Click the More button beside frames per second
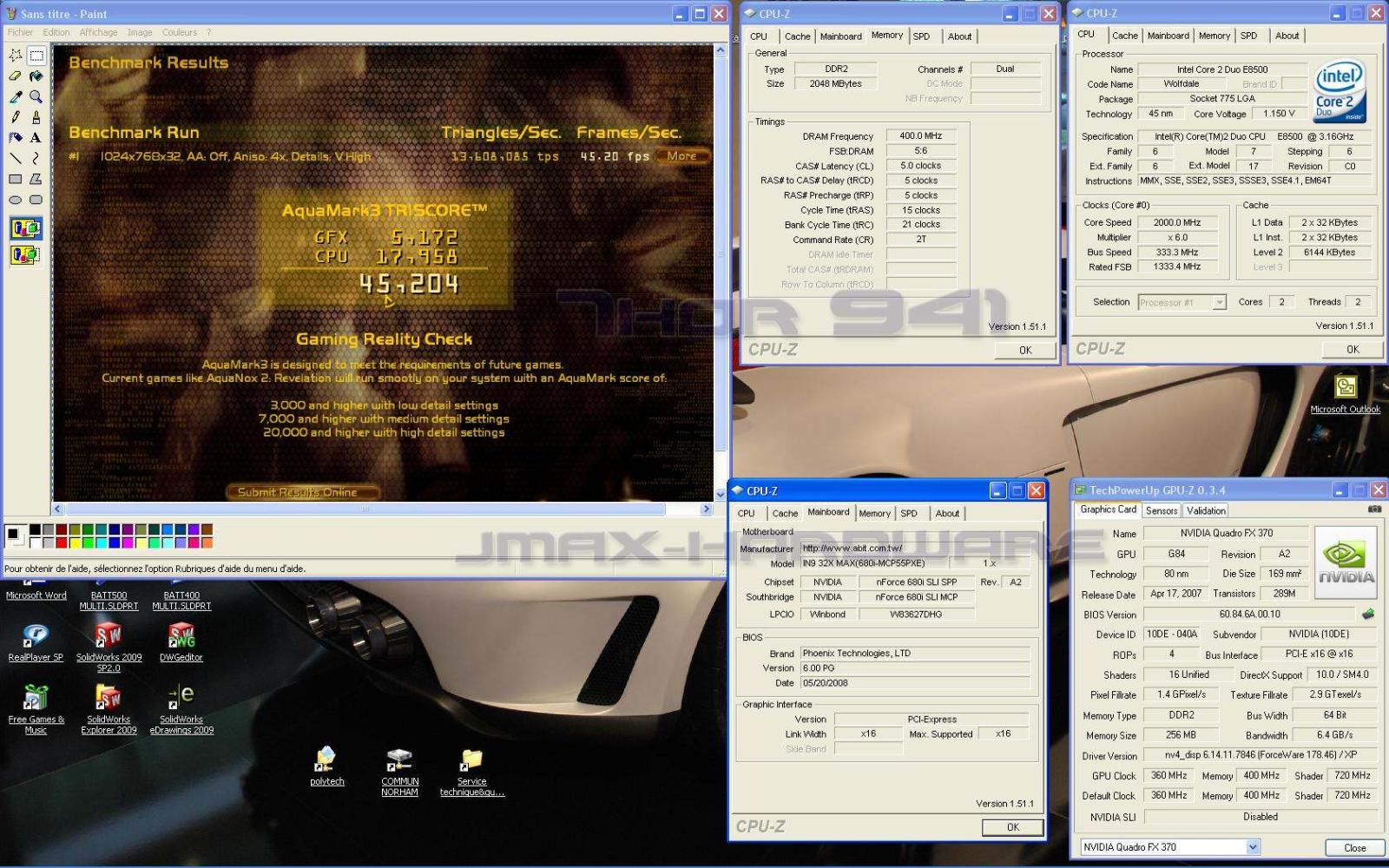The width and height of the screenshot is (1389, 868). [682, 156]
